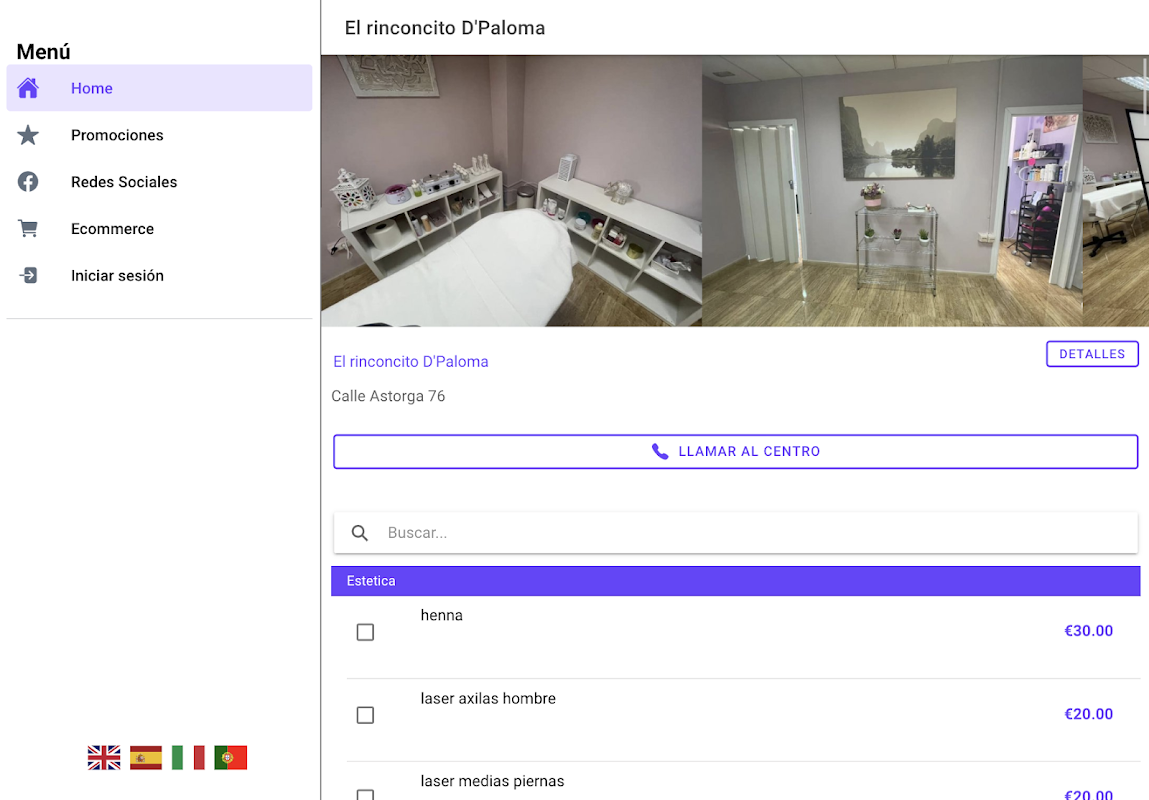Click the Home house icon
1149x800 pixels.
(x=28, y=88)
